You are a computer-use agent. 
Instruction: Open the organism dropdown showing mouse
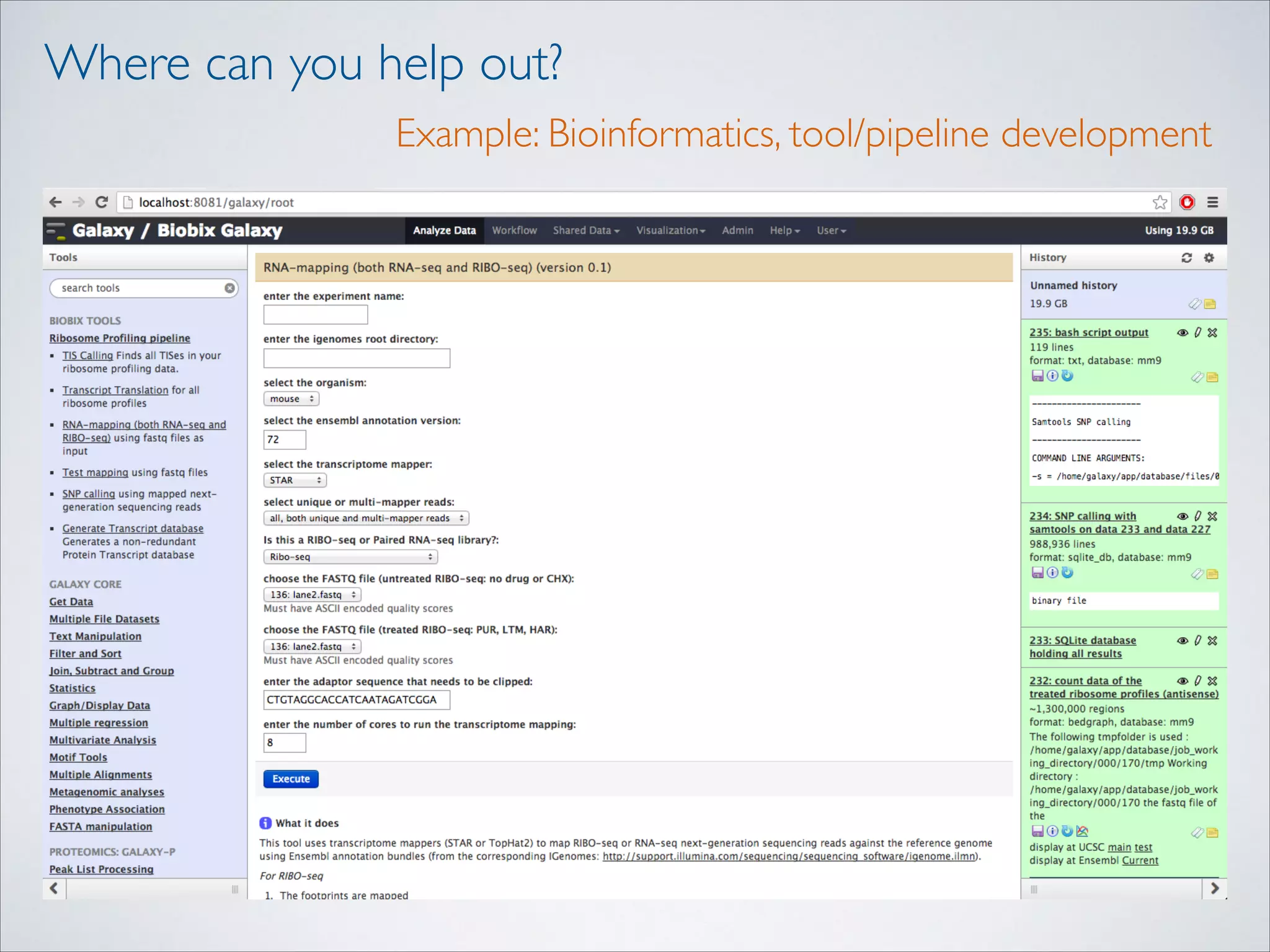coord(291,399)
